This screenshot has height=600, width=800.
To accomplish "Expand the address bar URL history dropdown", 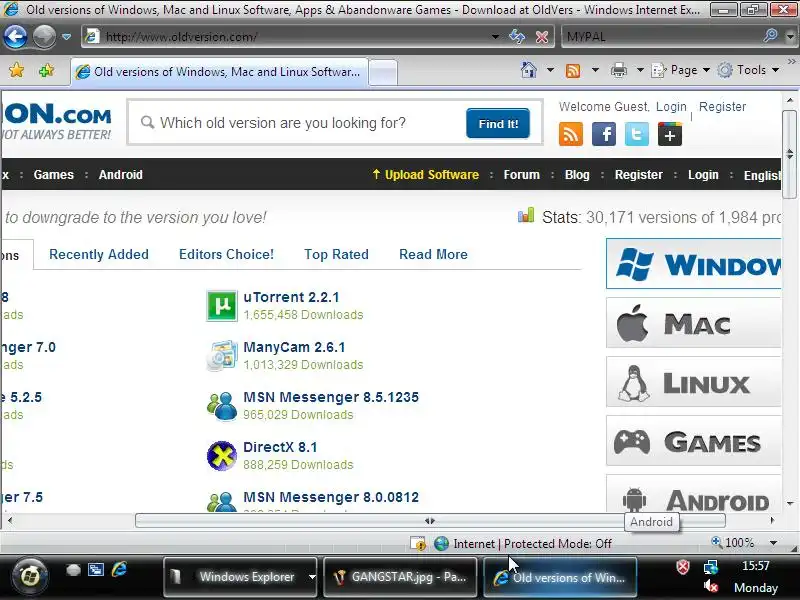I will coord(495,37).
